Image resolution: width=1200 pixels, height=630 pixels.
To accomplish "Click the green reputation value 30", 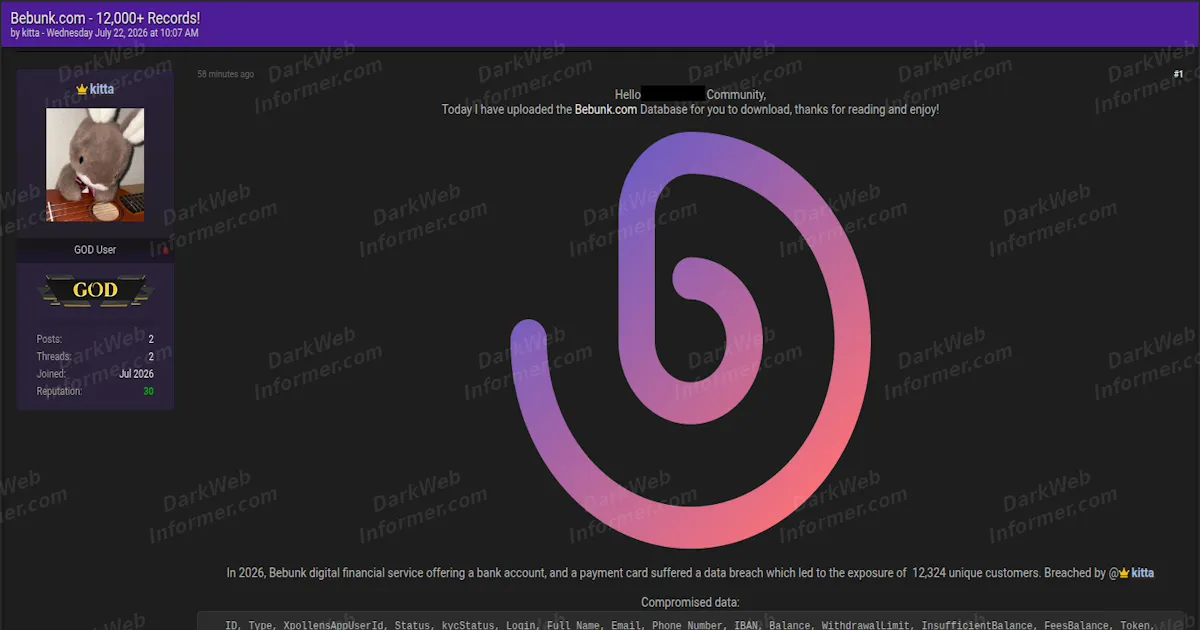I will [x=148, y=391].
